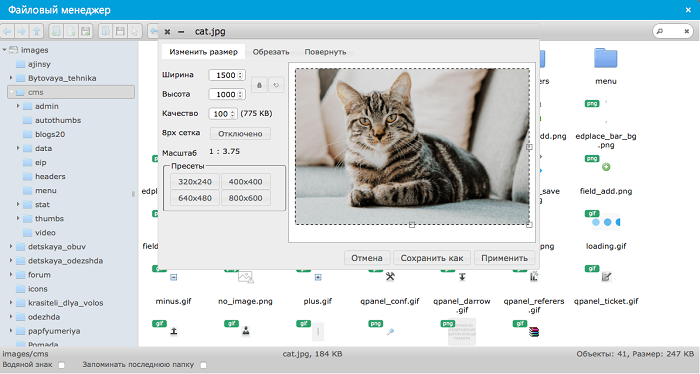Toggle the aspect ratio lock icon

(x=259, y=85)
